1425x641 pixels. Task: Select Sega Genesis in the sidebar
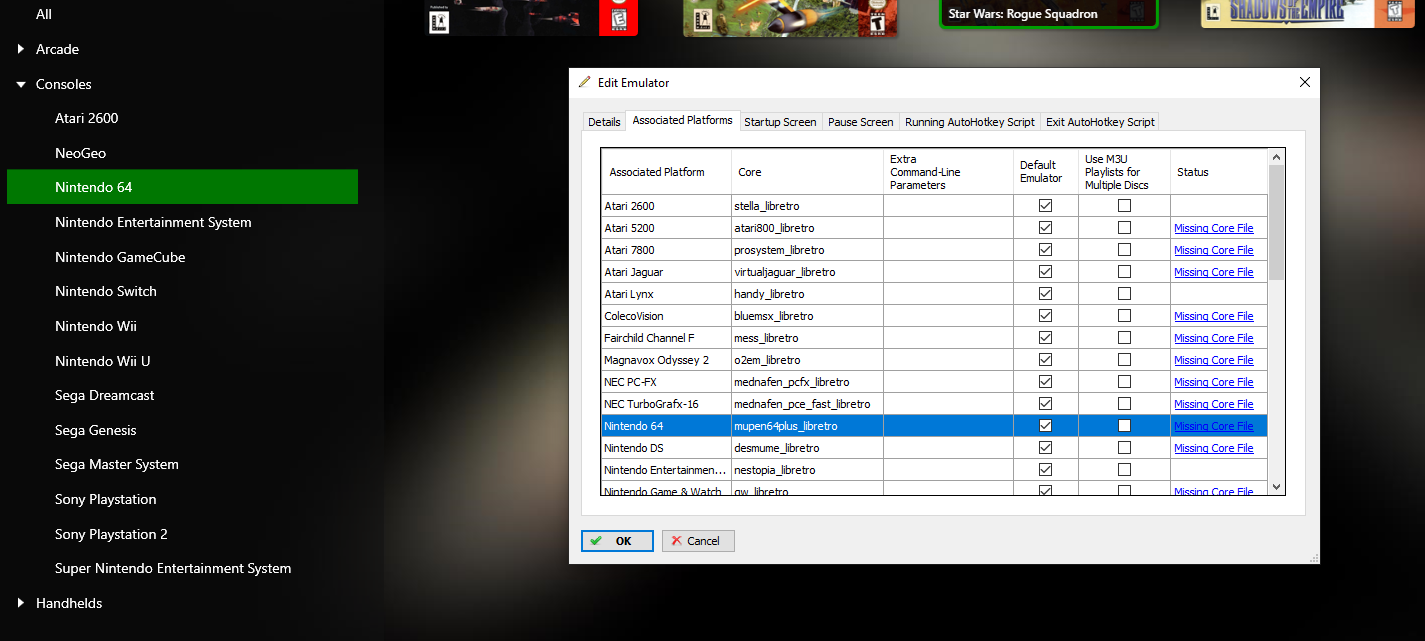[96, 430]
